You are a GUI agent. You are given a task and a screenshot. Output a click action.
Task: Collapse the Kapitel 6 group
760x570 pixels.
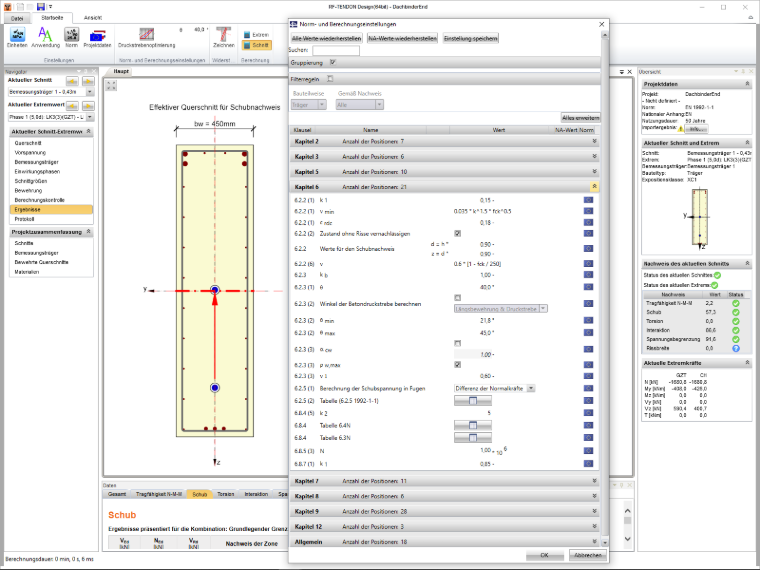[x=594, y=186]
